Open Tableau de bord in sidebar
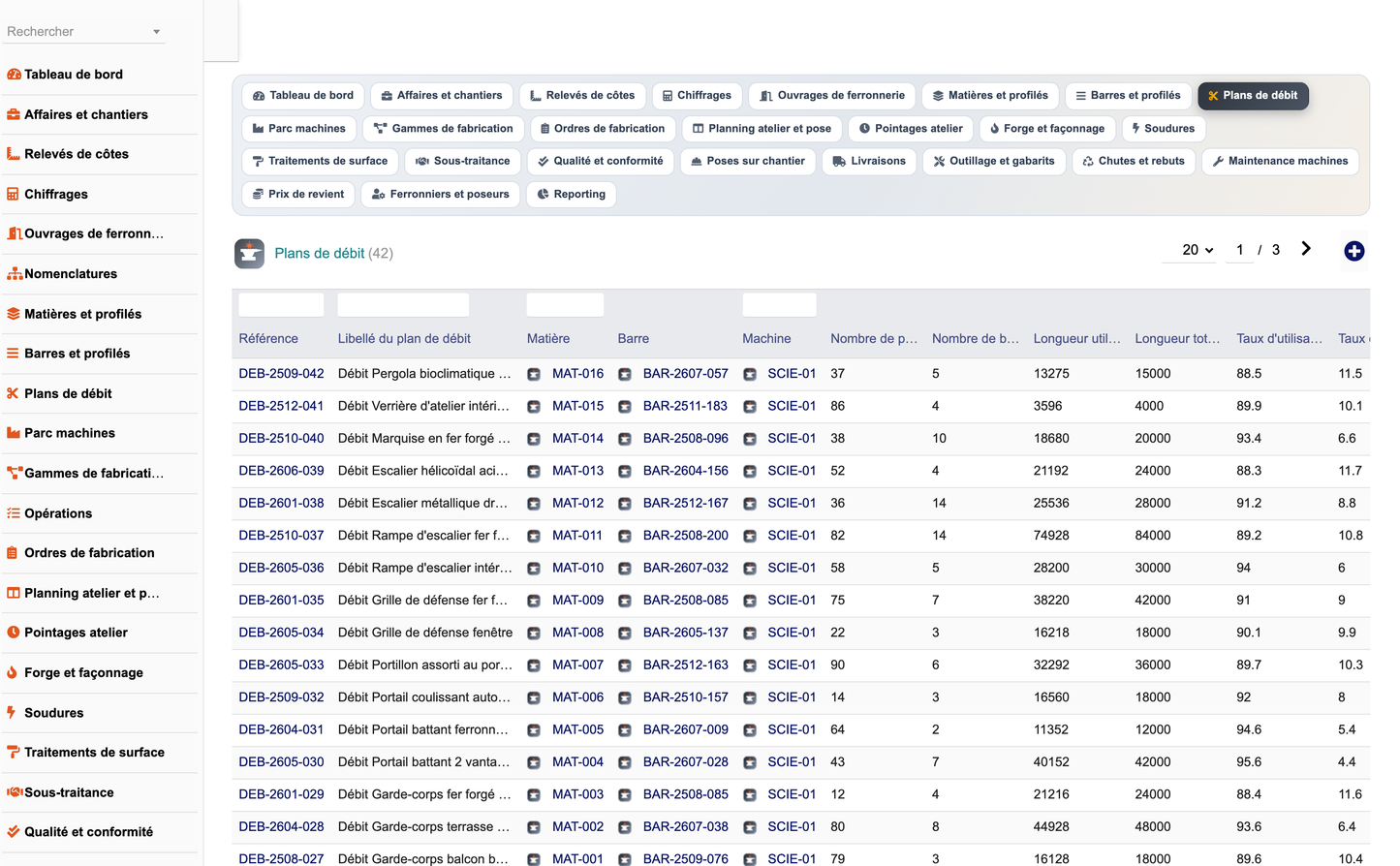The image size is (1400, 866). pyautogui.click(x=74, y=75)
